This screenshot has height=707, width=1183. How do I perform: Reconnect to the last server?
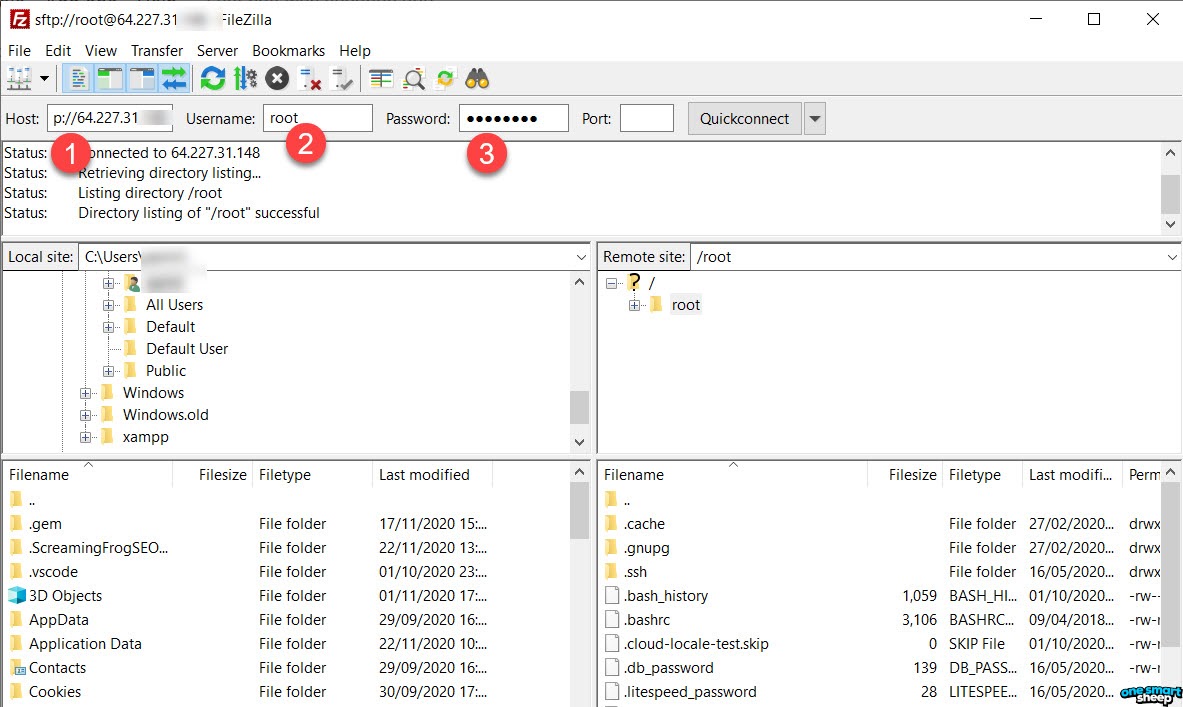(x=342, y=78)
